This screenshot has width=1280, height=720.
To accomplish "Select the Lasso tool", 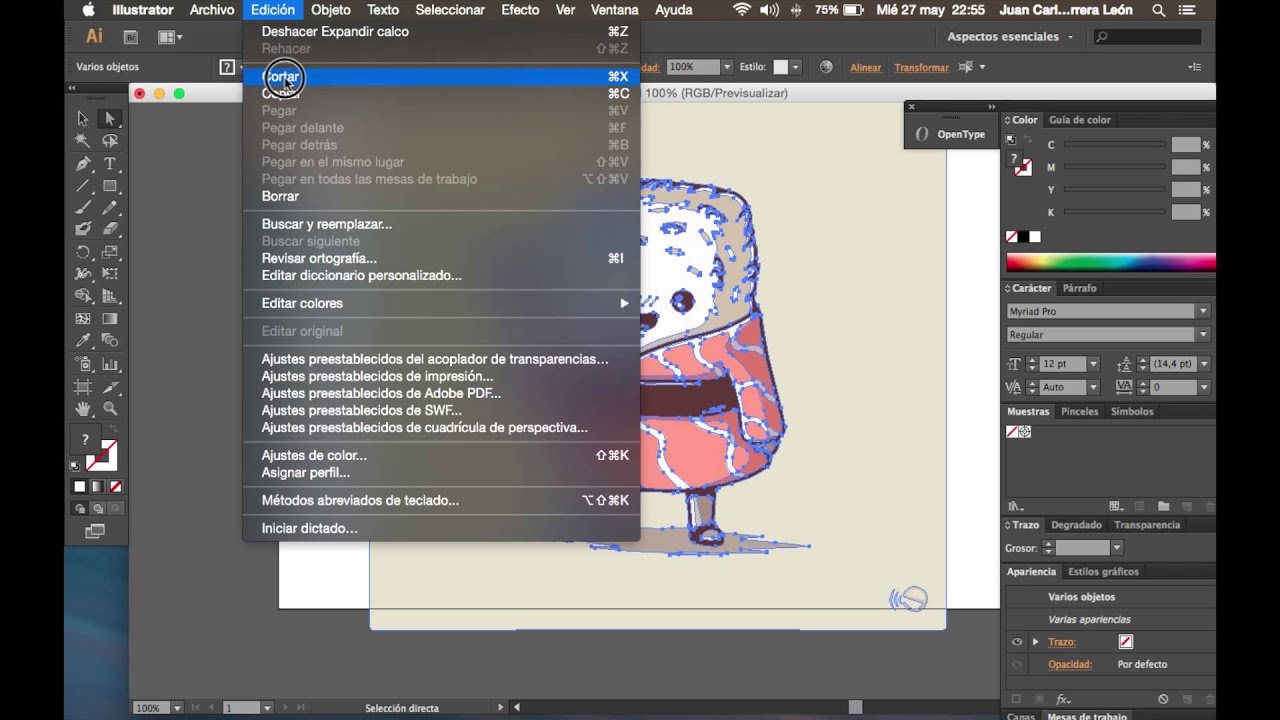I will 110,141.
